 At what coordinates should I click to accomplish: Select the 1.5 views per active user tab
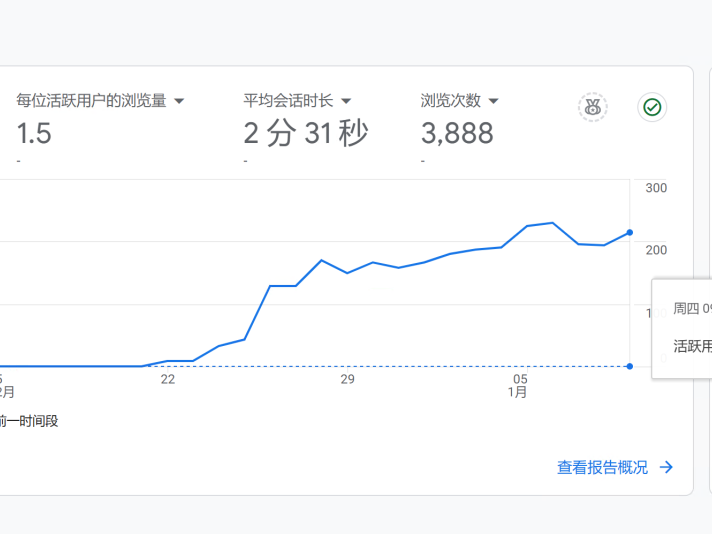(x=34, y=132)
